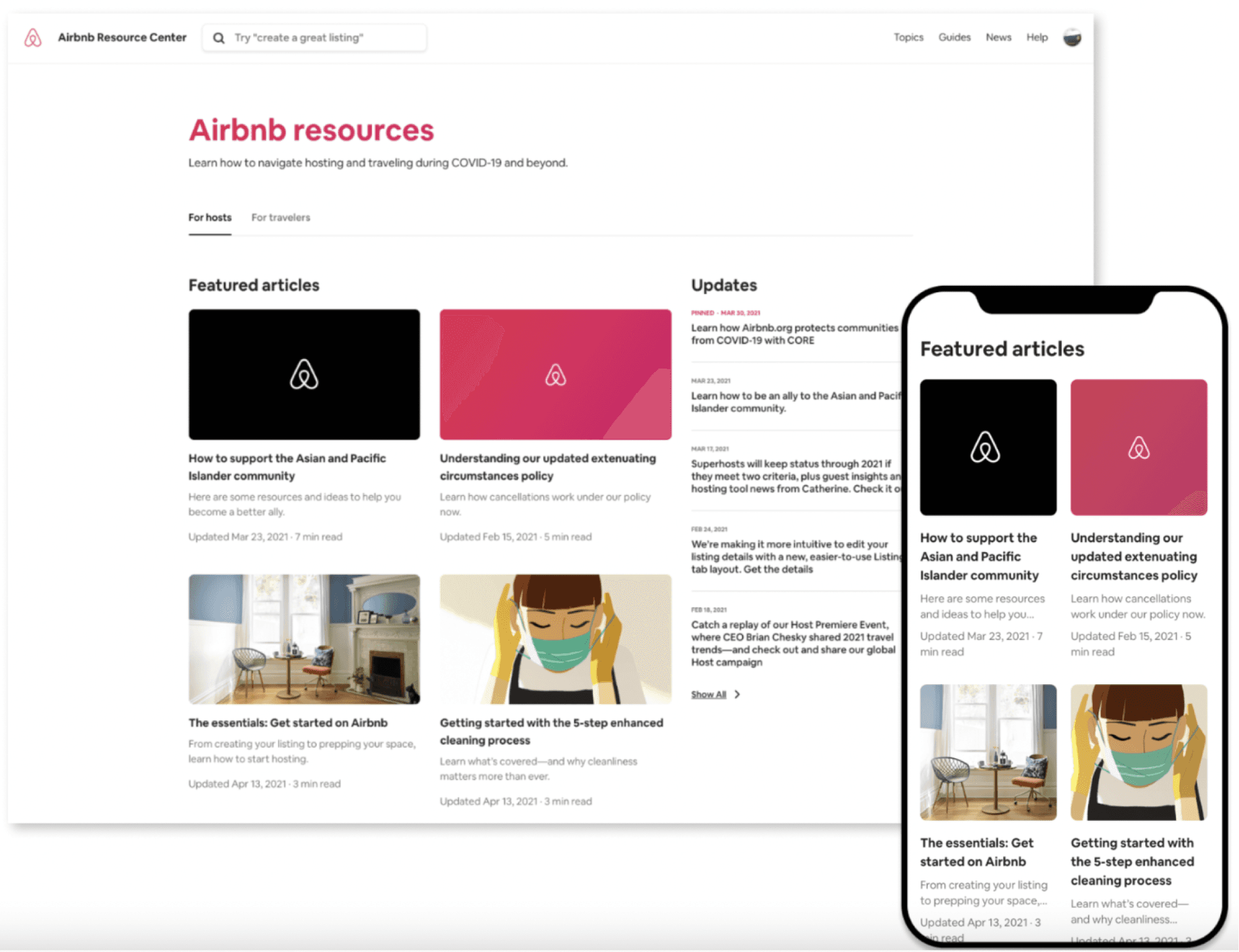This screenshot has height=952, width=1239.
Task: Open desktop article "The essentials: Get started on Airbnb"
Action: pyautogui.click(x=288, y=723)
